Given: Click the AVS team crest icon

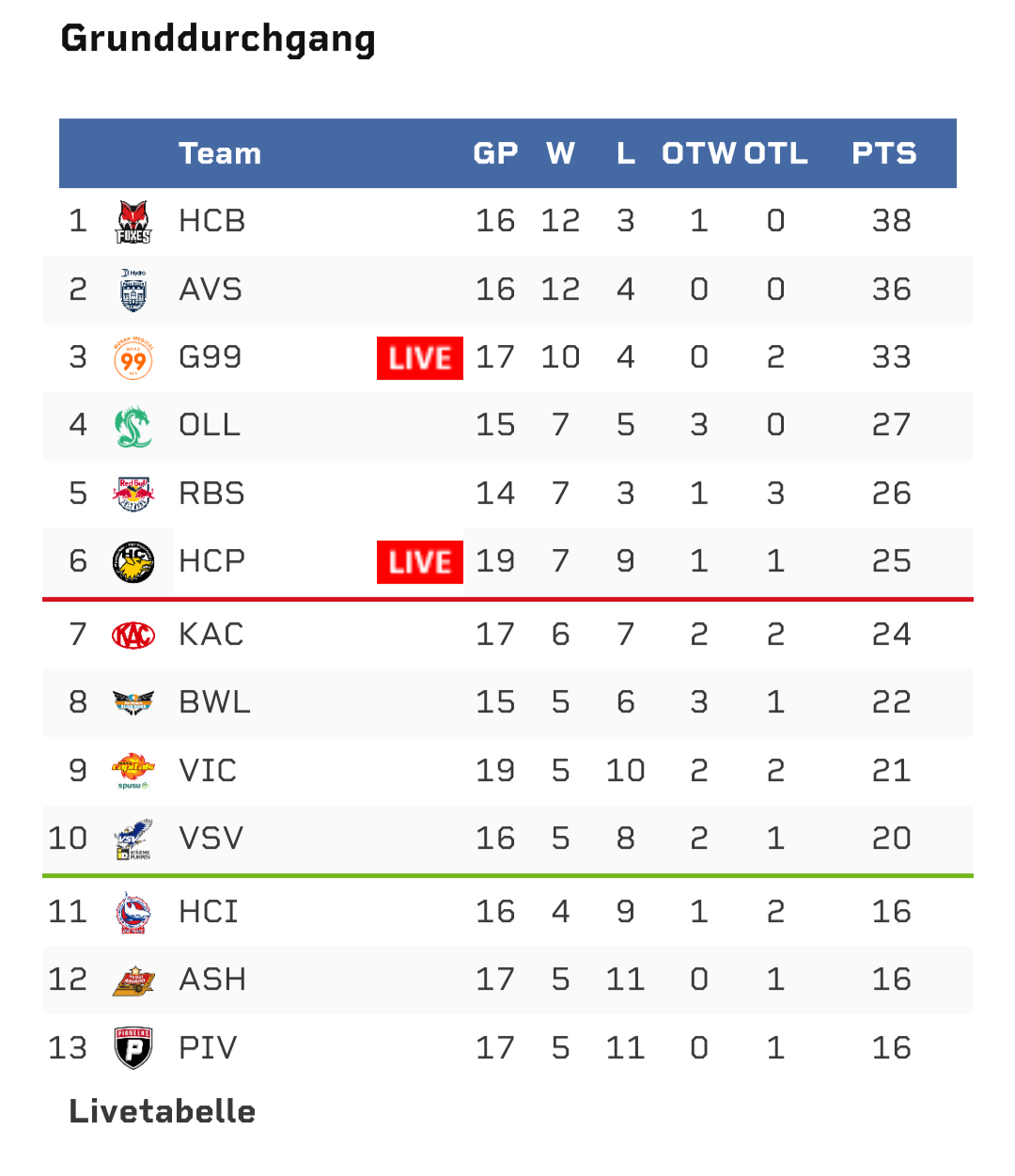Looking at the screenshot, I should (133, 290).
